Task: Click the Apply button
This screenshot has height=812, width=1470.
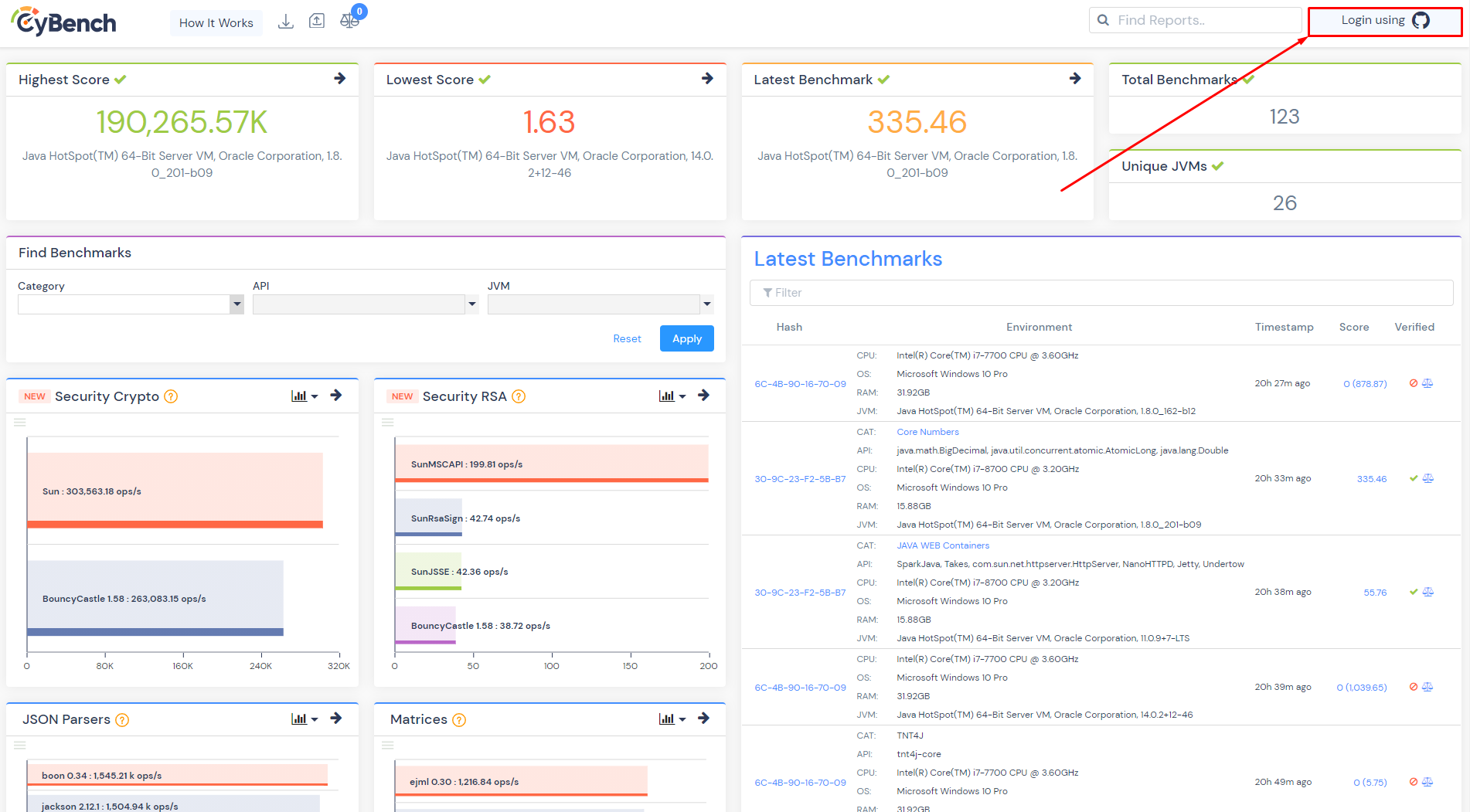Action: (687, 338)
